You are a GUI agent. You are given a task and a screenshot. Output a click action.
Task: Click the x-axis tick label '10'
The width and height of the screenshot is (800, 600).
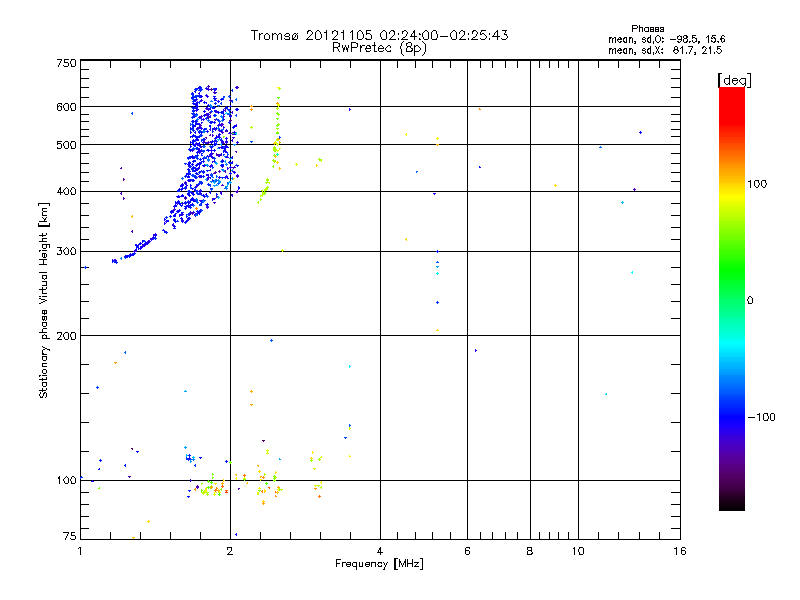click(578, 551)
